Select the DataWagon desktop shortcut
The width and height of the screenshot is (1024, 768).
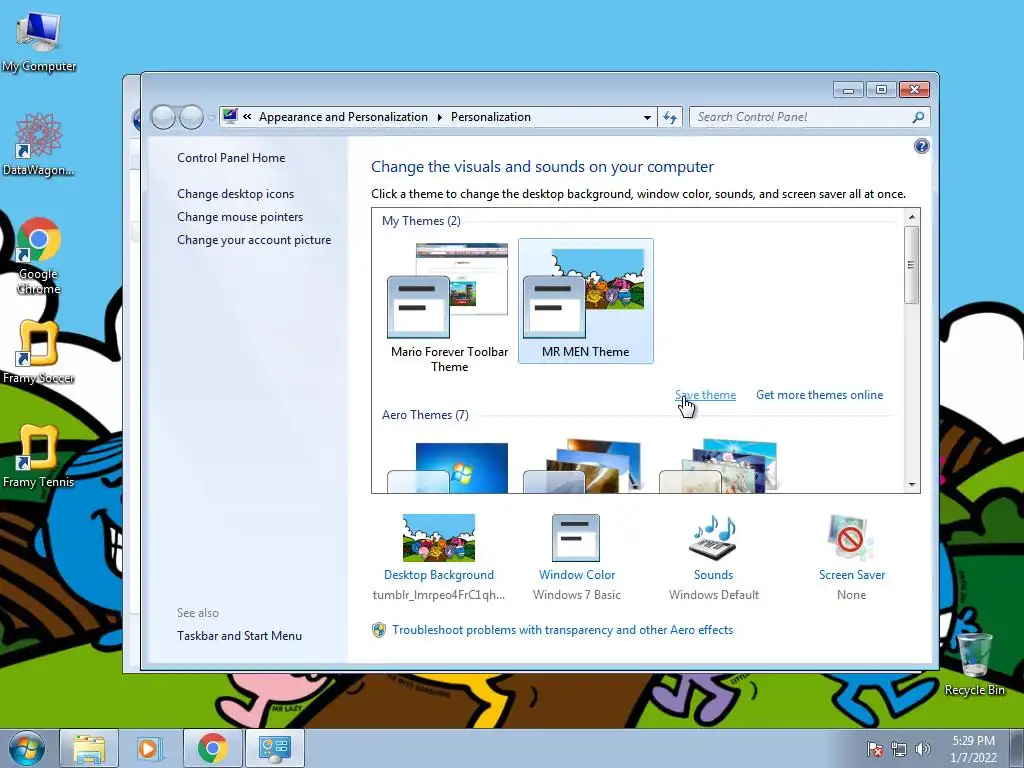39,144
